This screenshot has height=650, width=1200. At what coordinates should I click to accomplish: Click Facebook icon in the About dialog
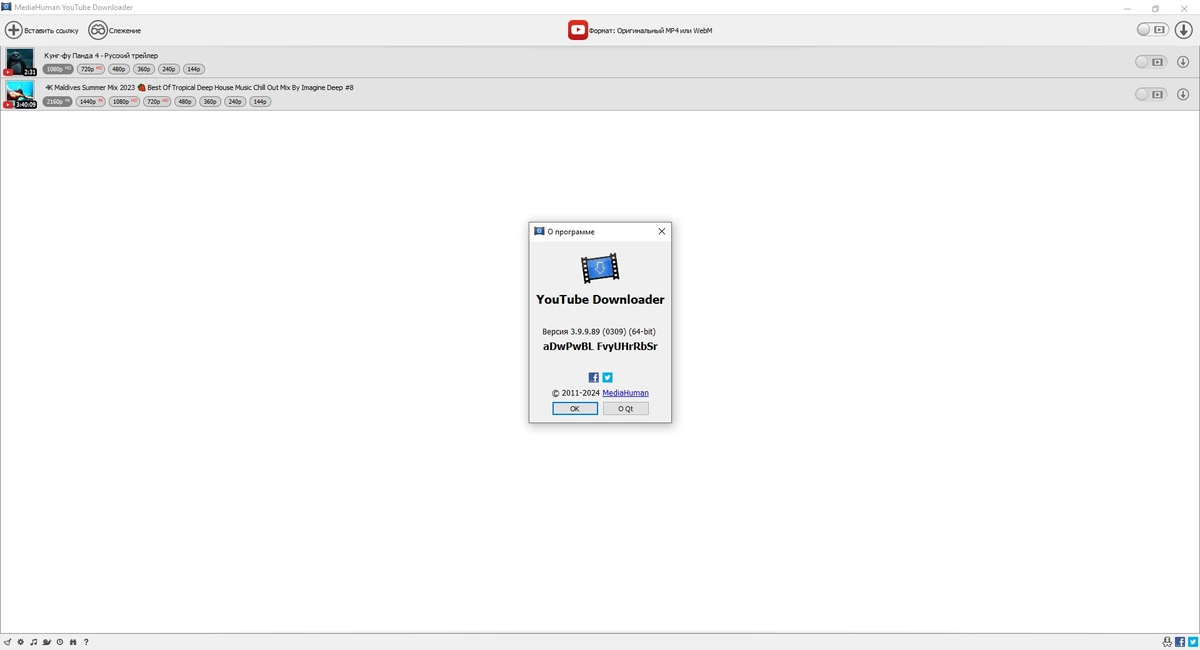[x=593, y=378]
